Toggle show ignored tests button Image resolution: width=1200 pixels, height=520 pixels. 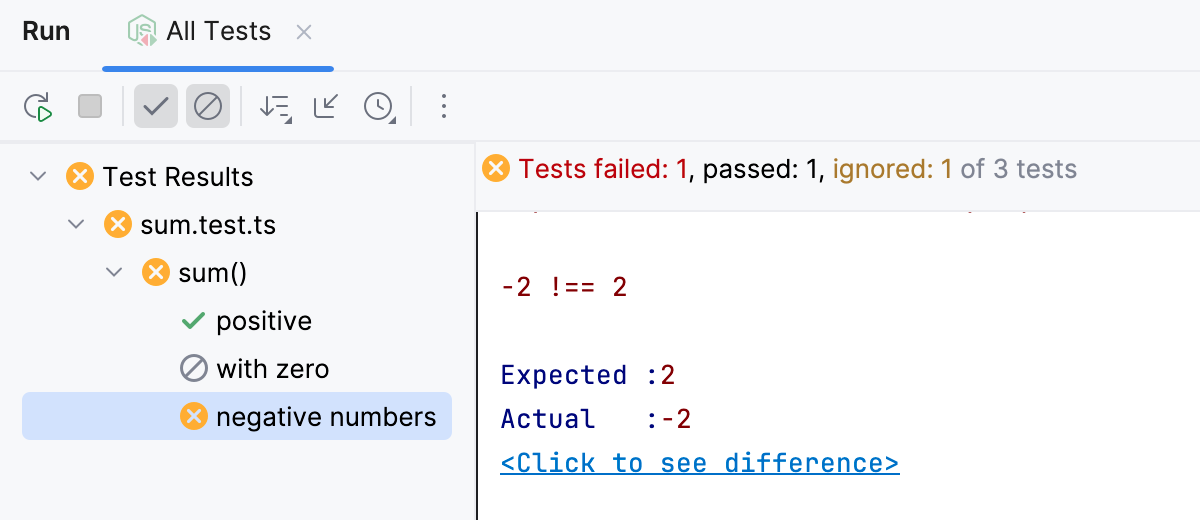pos(208,106)
